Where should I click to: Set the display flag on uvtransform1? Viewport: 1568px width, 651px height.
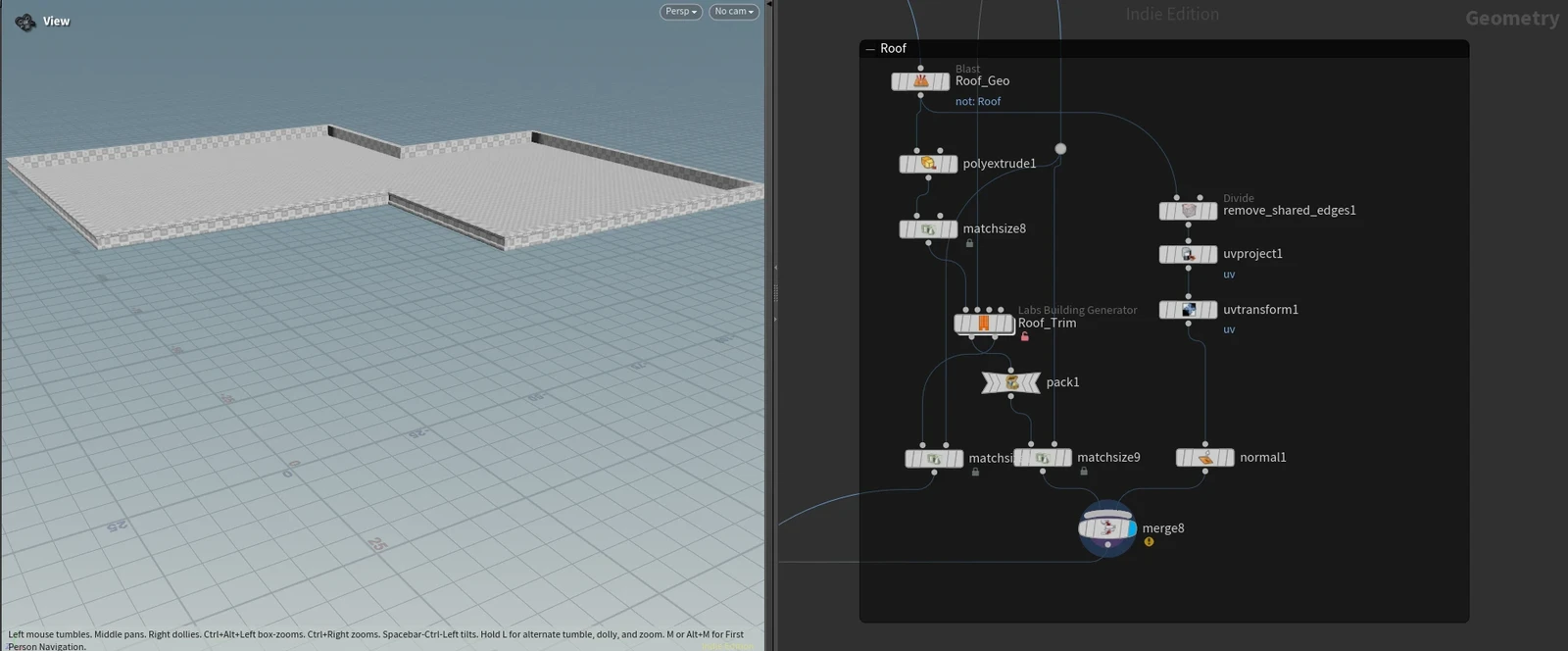(1213, 310)
